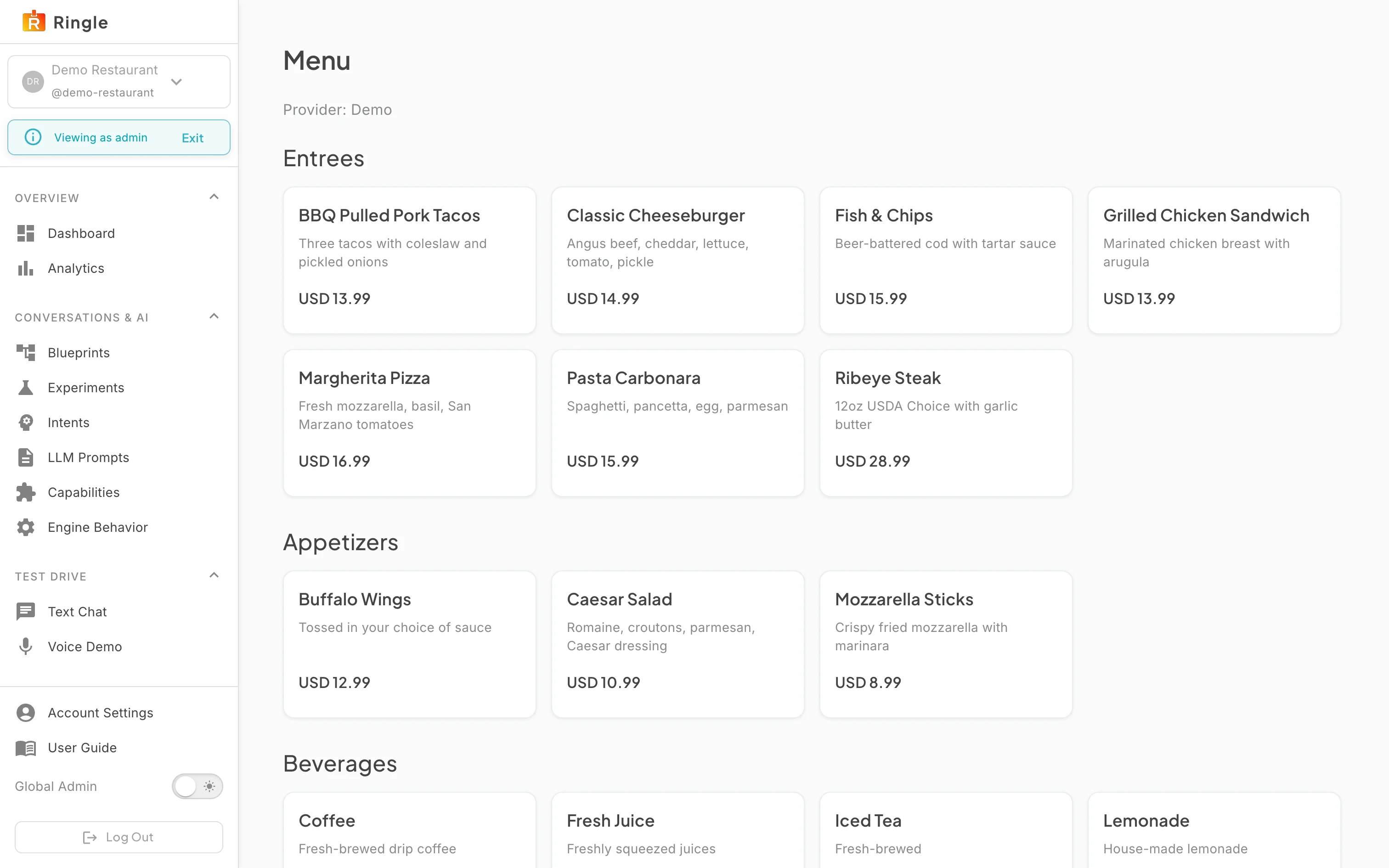Select the Grilled Chicken Sandwich card
This screenshot has width=1389, height=868.
pyautogui.click(x=1214, y=260)
